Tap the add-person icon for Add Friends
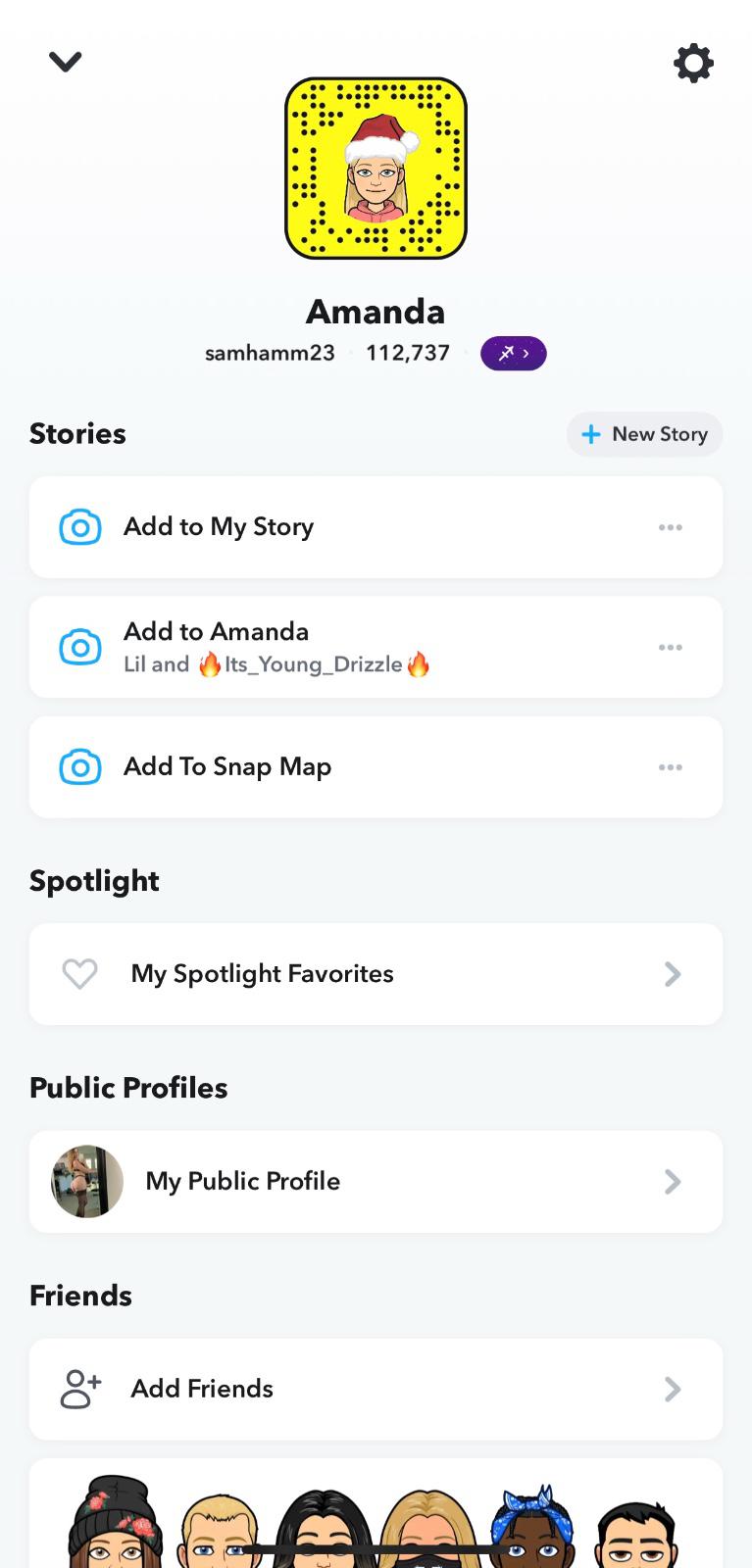The image size is (752, 1568). tap(80, 1389)
